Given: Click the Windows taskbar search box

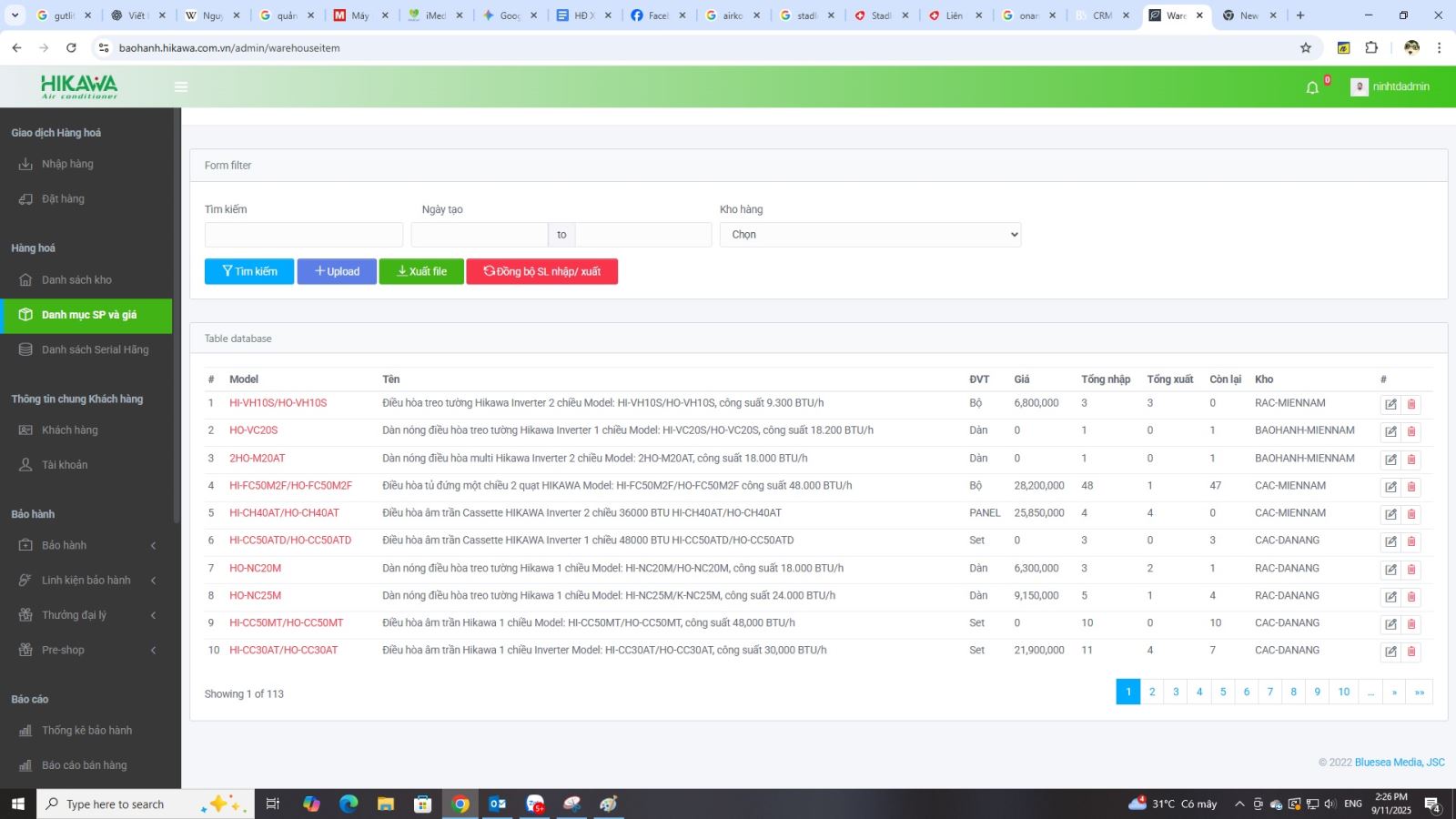Looking at the screenshot, I should (146, 804).
